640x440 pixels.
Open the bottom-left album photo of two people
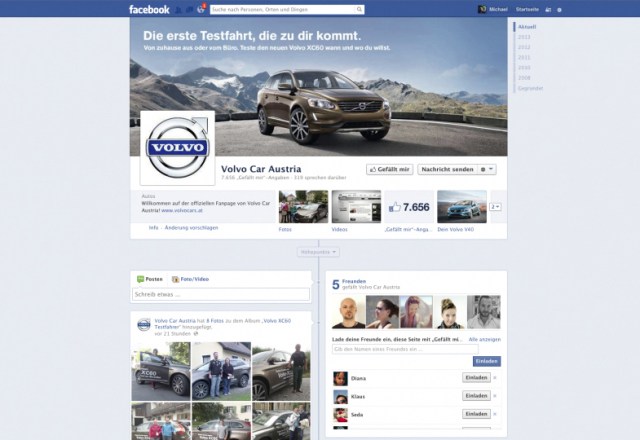coord(161,421)
